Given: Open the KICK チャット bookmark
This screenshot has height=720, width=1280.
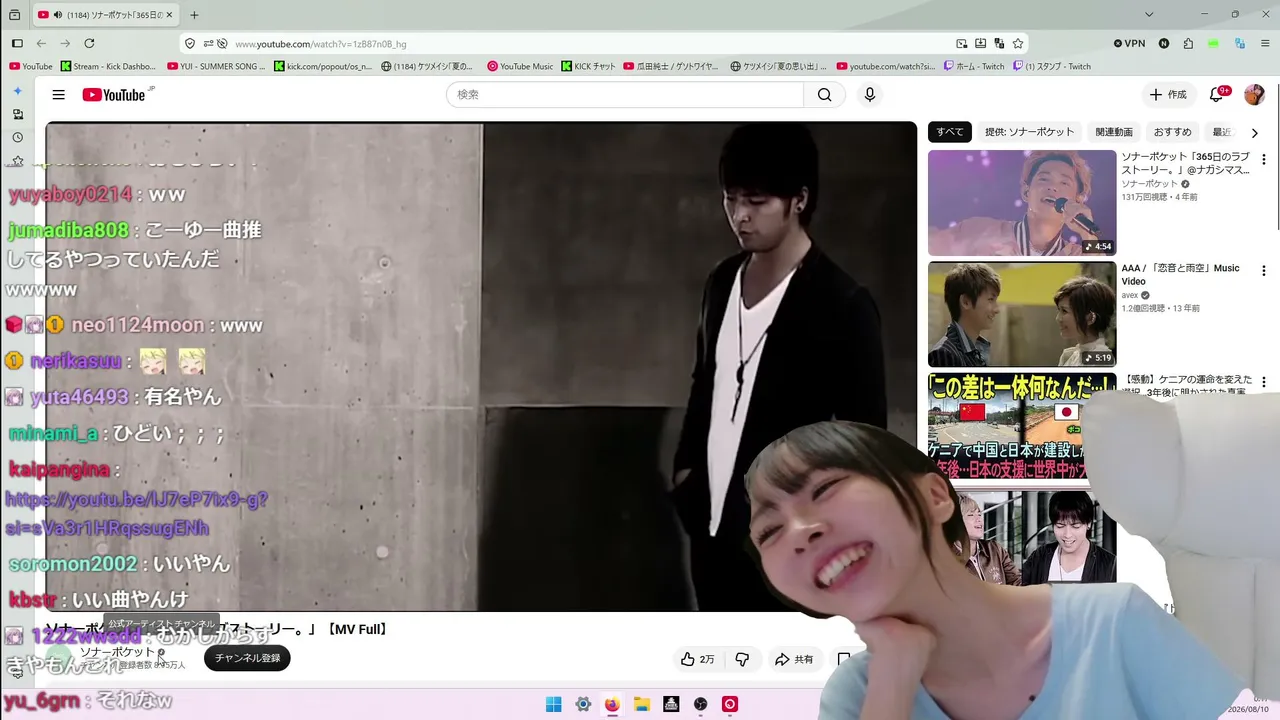Looking at the screenshot, I should (x=589, y=67).
